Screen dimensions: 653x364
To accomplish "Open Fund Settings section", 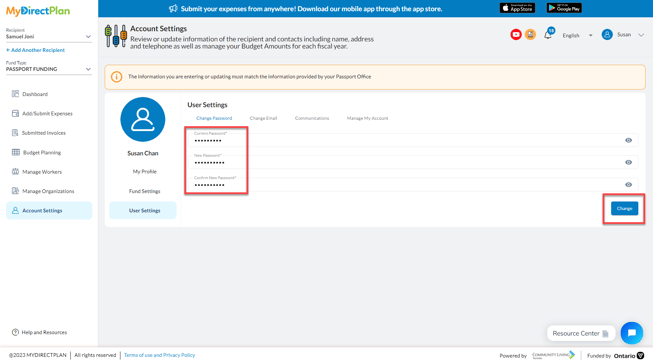I will pyautogui.click(x=145, y=191).
